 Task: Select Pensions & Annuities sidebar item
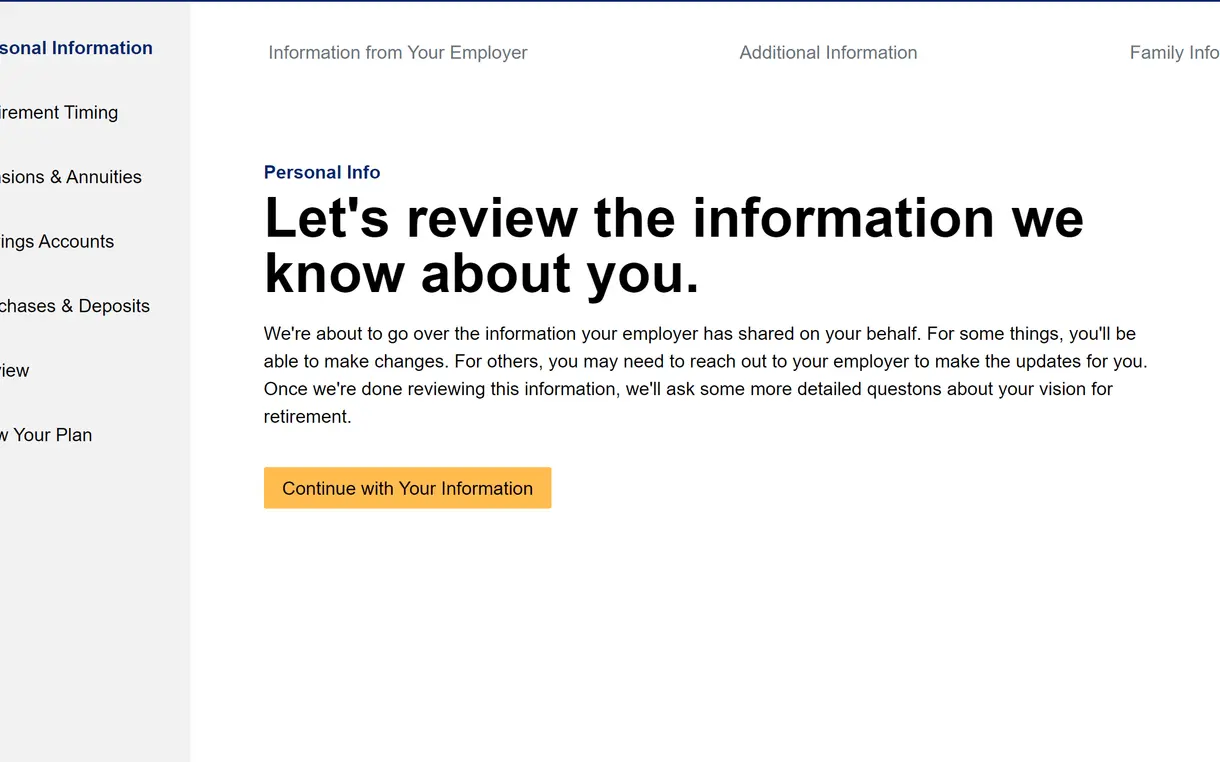coord(71,177)
